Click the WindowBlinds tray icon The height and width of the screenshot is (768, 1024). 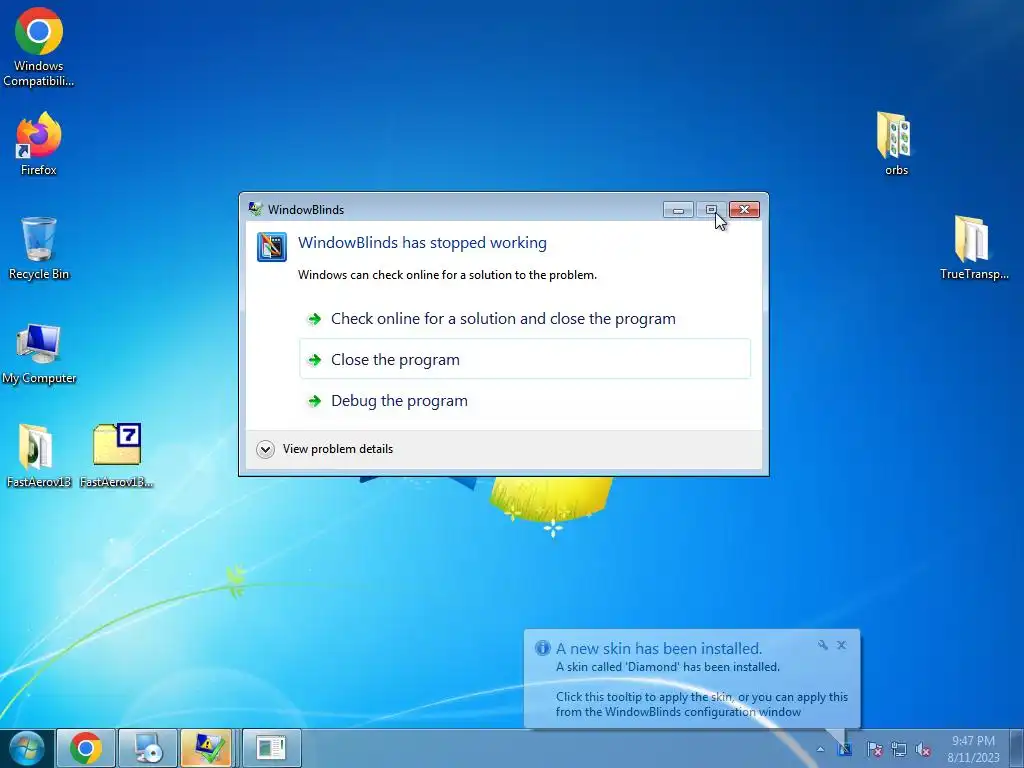tap(845, 749)
